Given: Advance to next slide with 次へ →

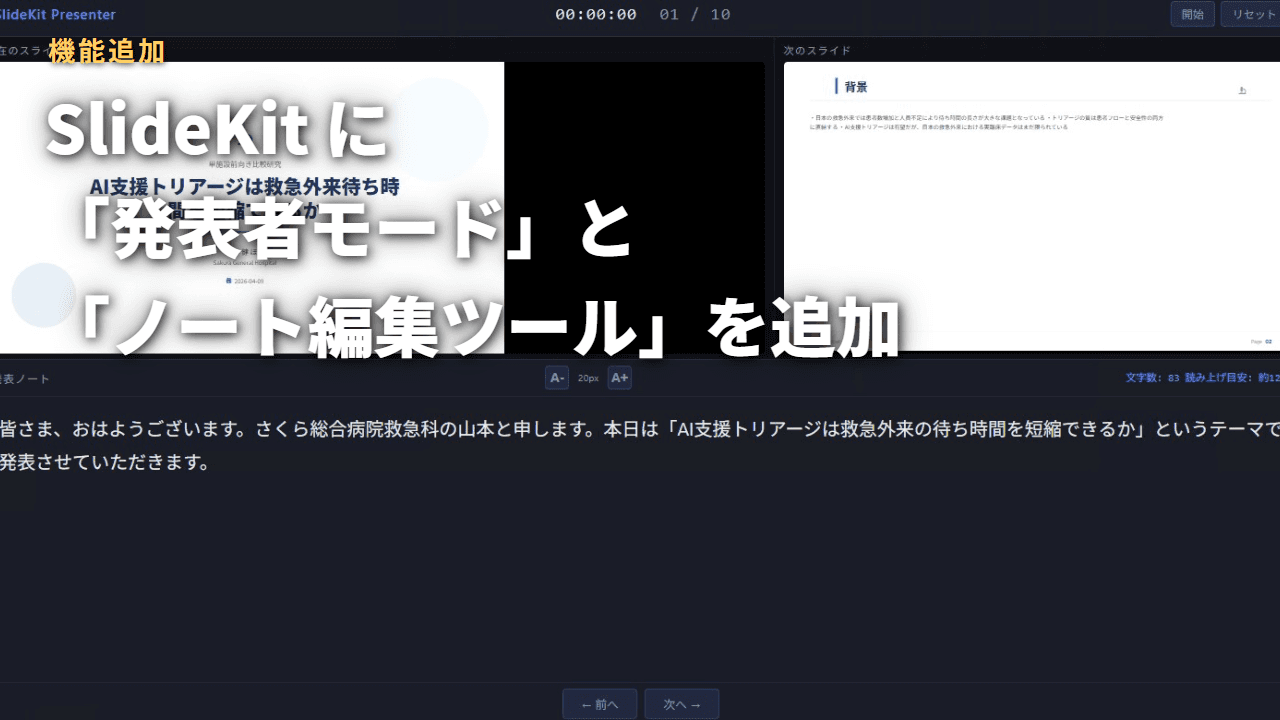Looking at the screenshot, I should [x=682, y=704].
